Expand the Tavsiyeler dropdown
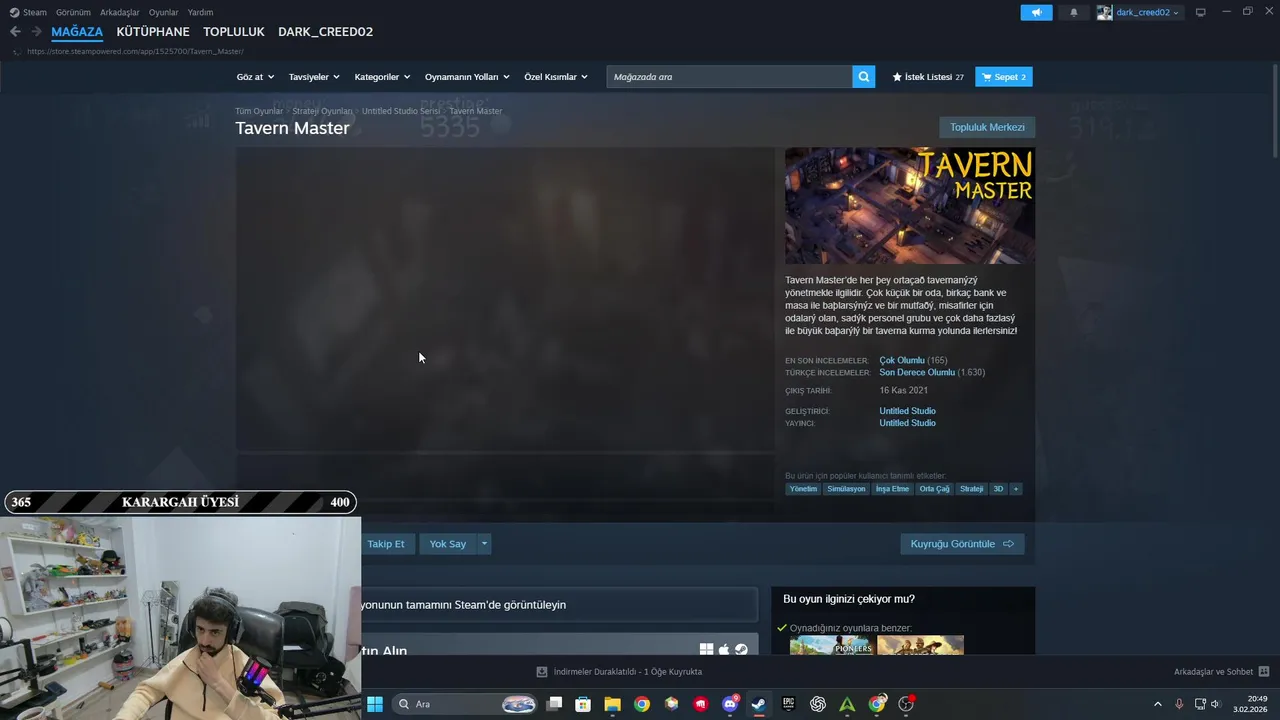This screenshot has height=720, width=1280. [314, 77]
